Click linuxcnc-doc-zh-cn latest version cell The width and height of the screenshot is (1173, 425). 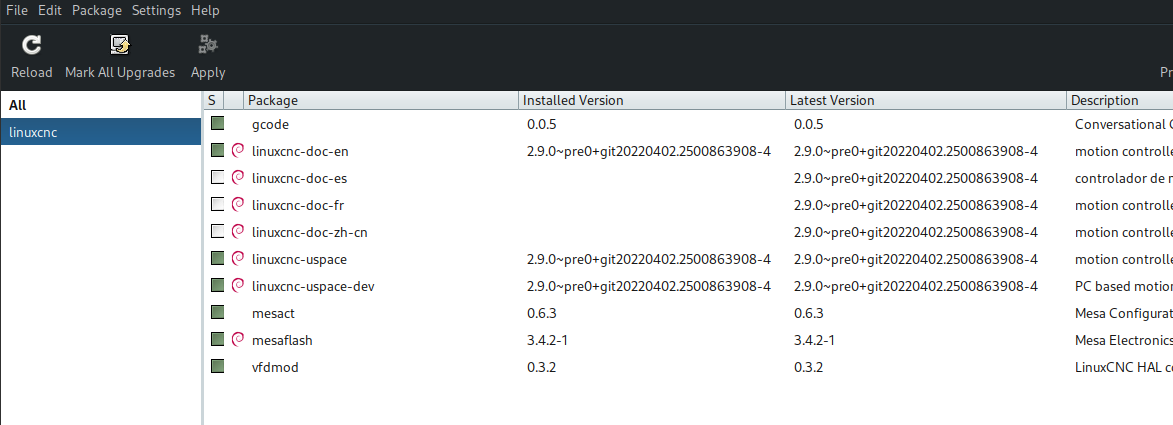pos(916,232)
